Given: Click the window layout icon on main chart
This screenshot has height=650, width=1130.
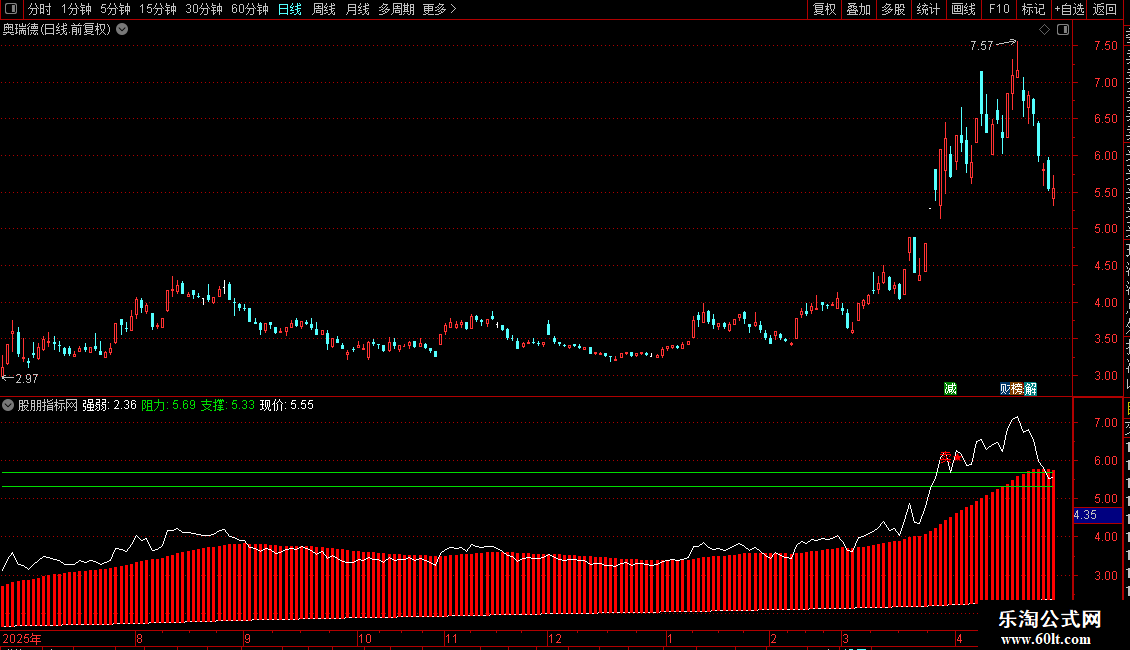Looking at the screenshot, I should [1063, 30].
